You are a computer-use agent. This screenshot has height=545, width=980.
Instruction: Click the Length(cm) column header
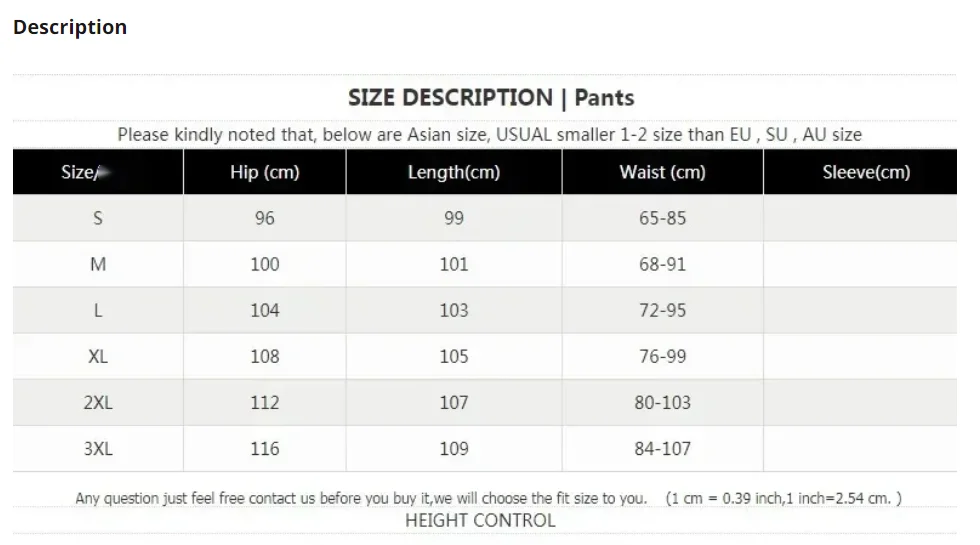[453, 172]
